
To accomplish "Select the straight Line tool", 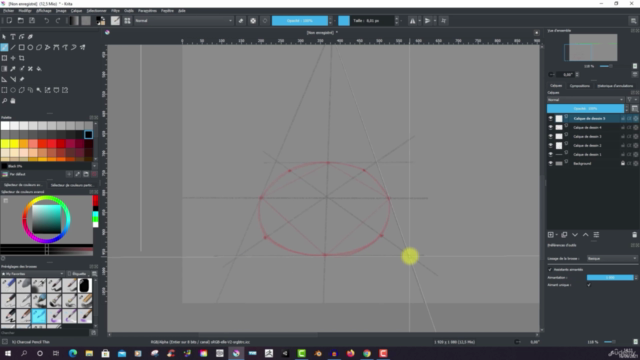I will pyautogui.click(x=13, y=47).
